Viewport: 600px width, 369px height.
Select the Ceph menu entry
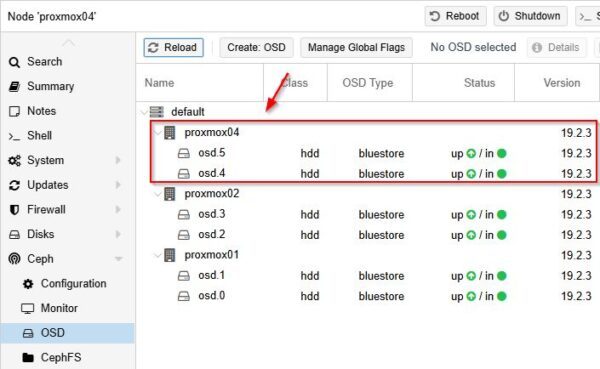40,259
